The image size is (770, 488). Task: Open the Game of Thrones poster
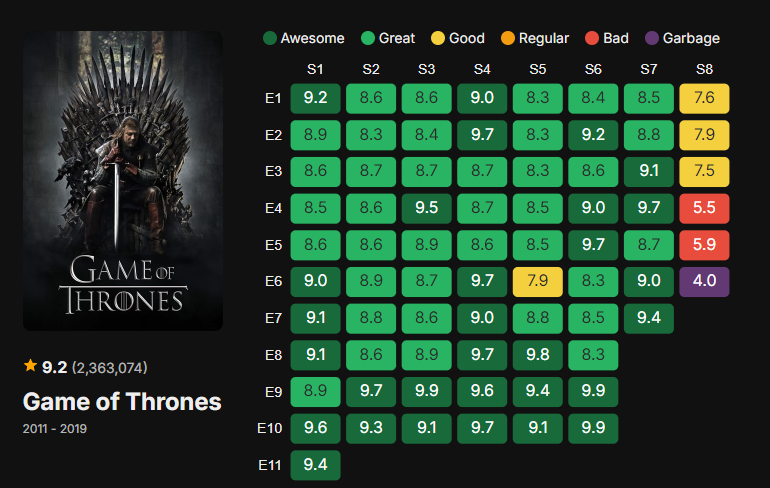pos(122,180)
